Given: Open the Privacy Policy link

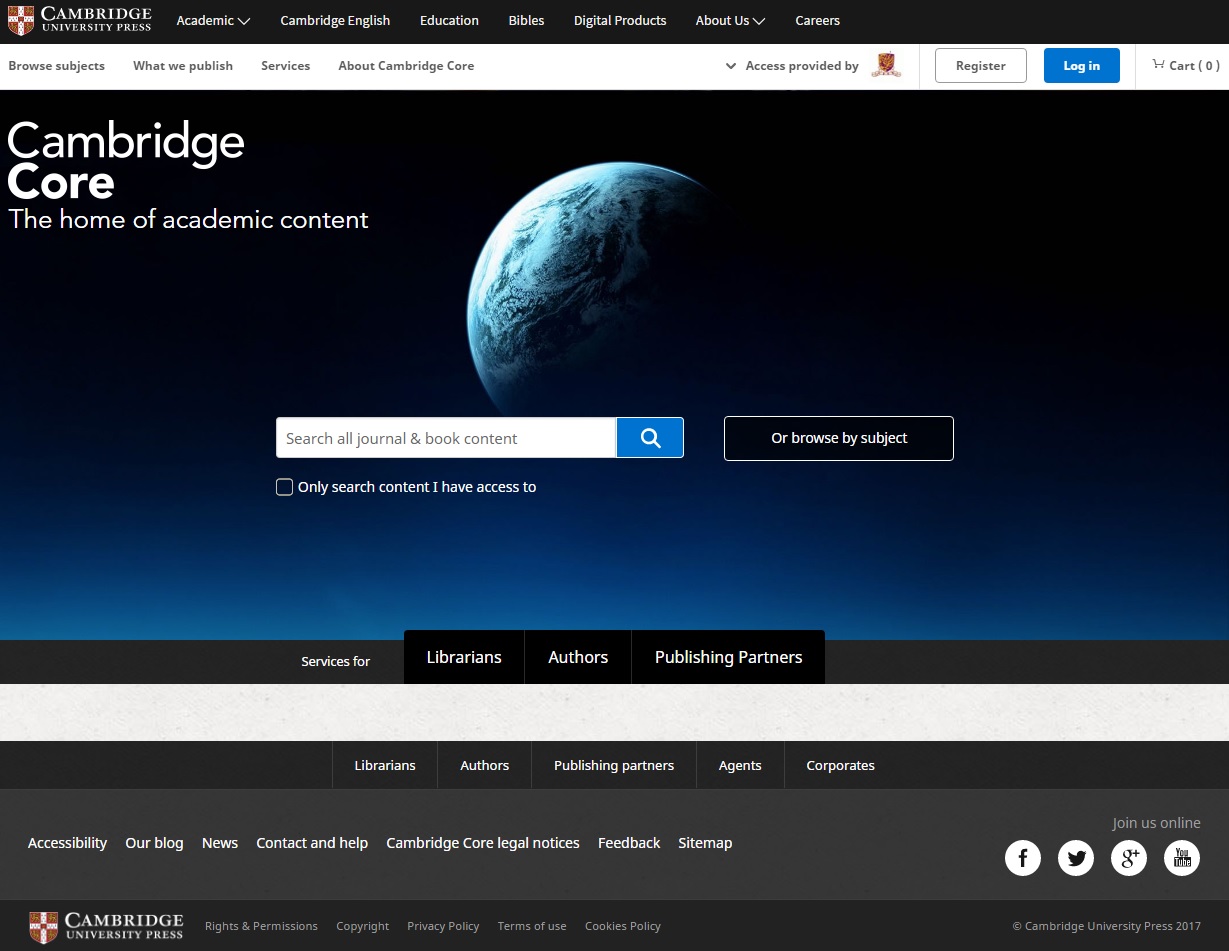Looking at the screenshot, I should click(443, 926).
